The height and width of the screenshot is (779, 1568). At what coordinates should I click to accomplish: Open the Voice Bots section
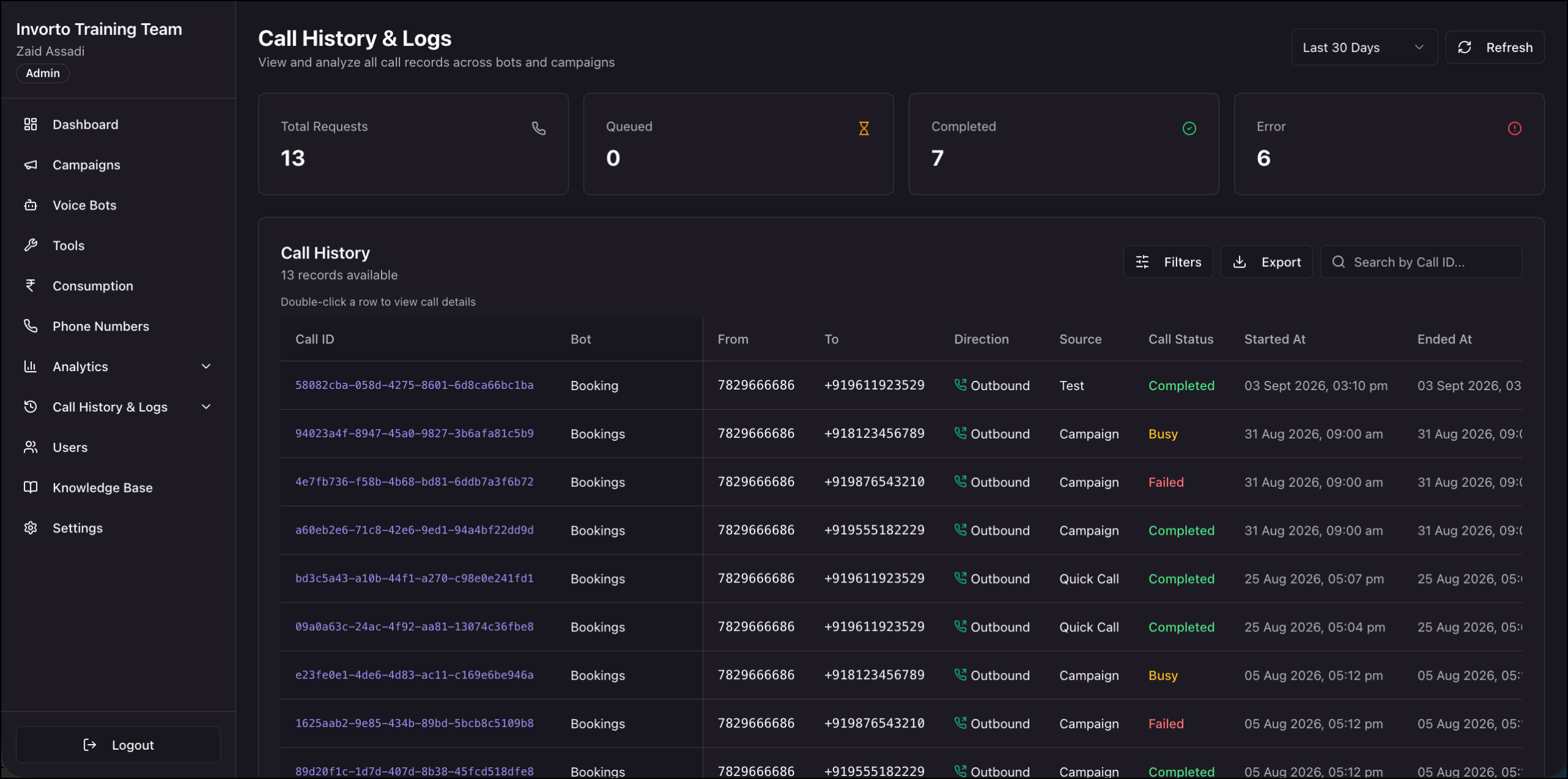coord(118,205)
